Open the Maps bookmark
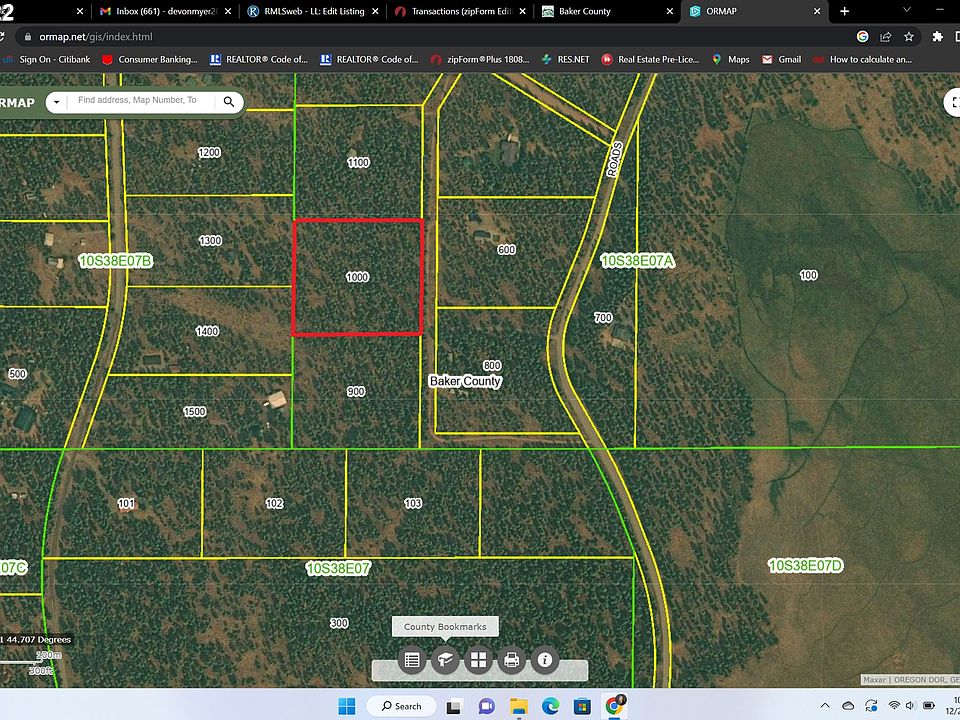This screenshot has width=960, height=720. coord(731,59)
